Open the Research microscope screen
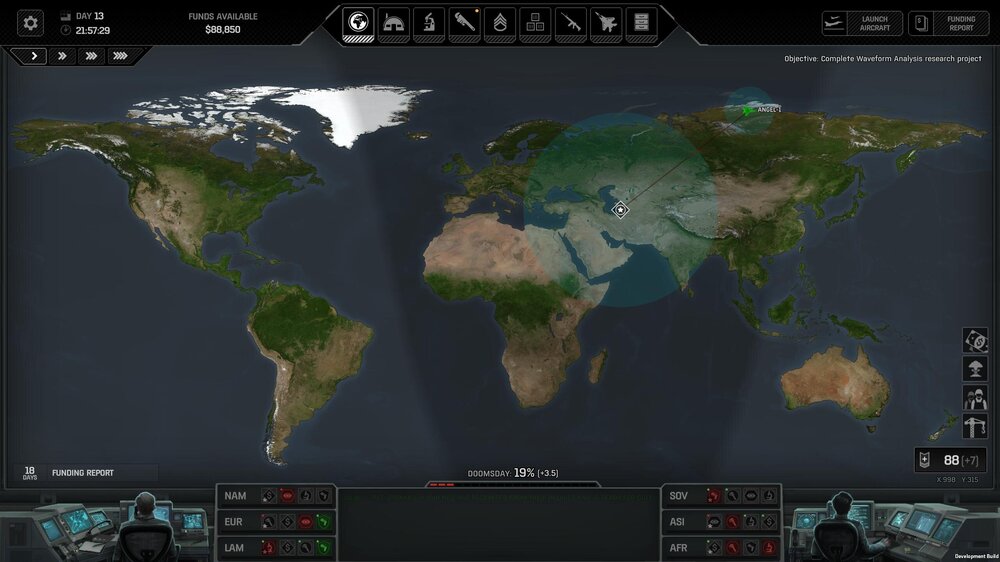The image size is (1000, 562). [429, 24]
